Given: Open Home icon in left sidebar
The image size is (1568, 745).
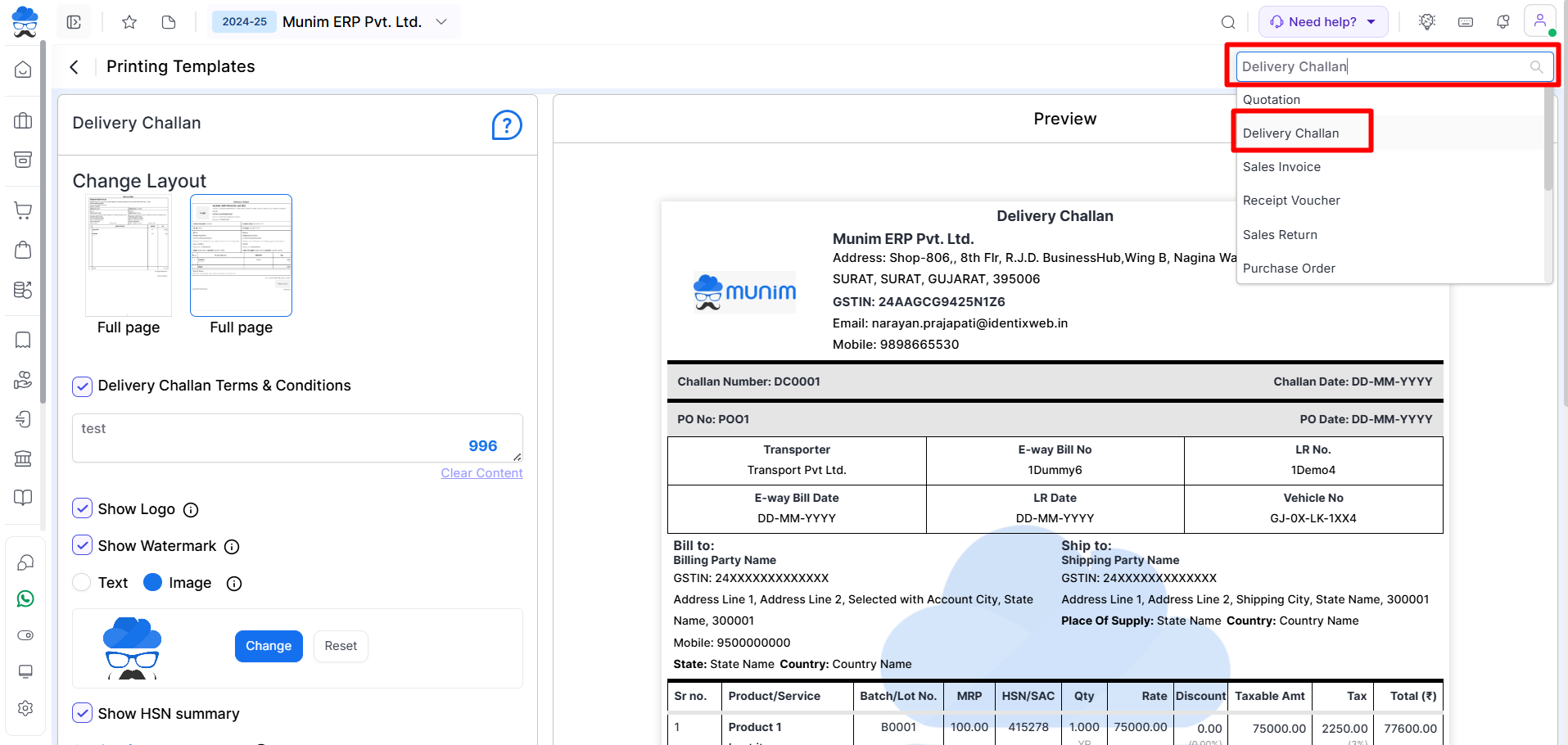Looking at the screenshot, I should [23, 70].
